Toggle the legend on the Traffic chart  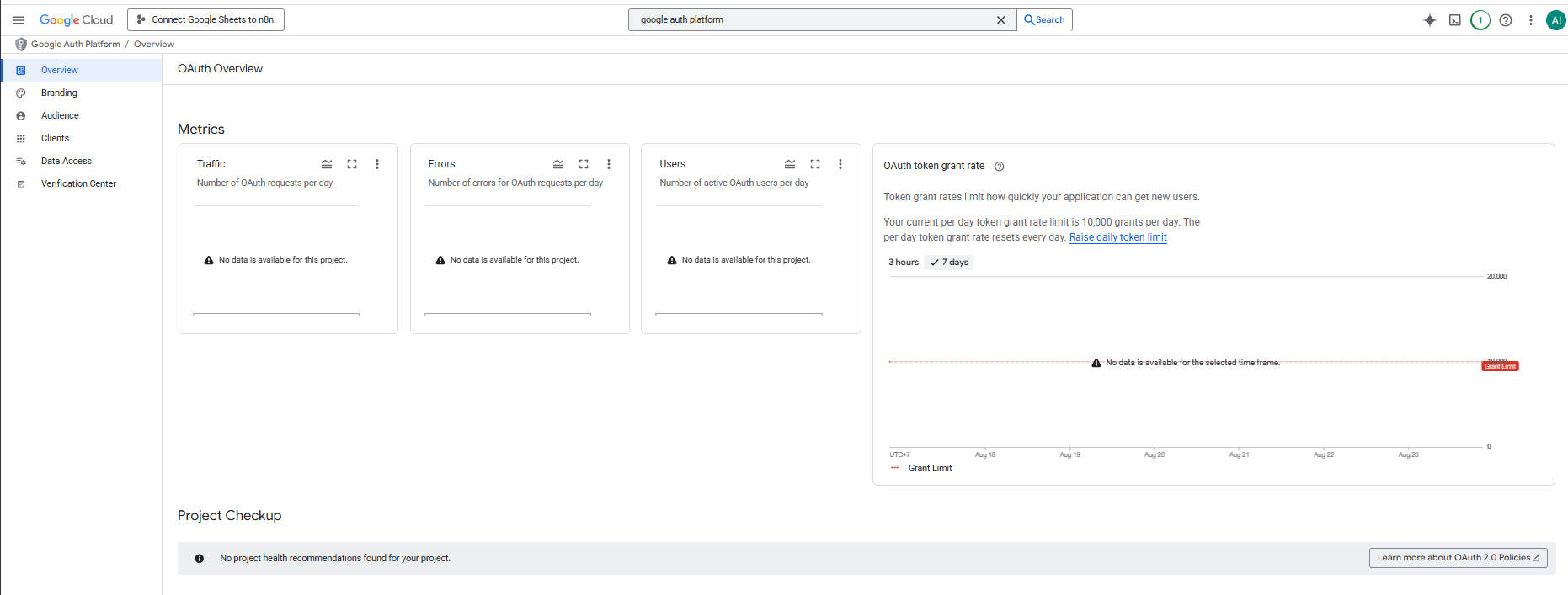(327, 164)
